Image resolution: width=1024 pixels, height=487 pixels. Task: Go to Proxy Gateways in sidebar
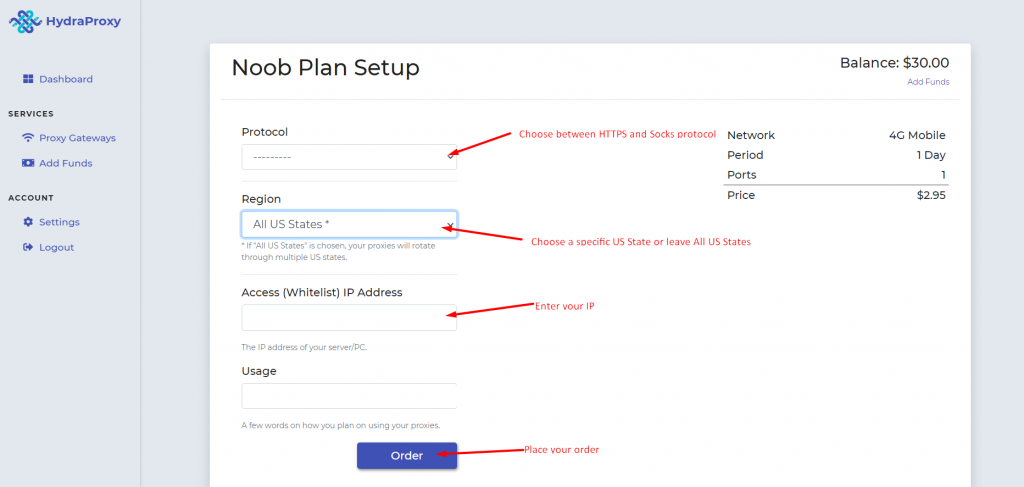[x=77, y=138]
